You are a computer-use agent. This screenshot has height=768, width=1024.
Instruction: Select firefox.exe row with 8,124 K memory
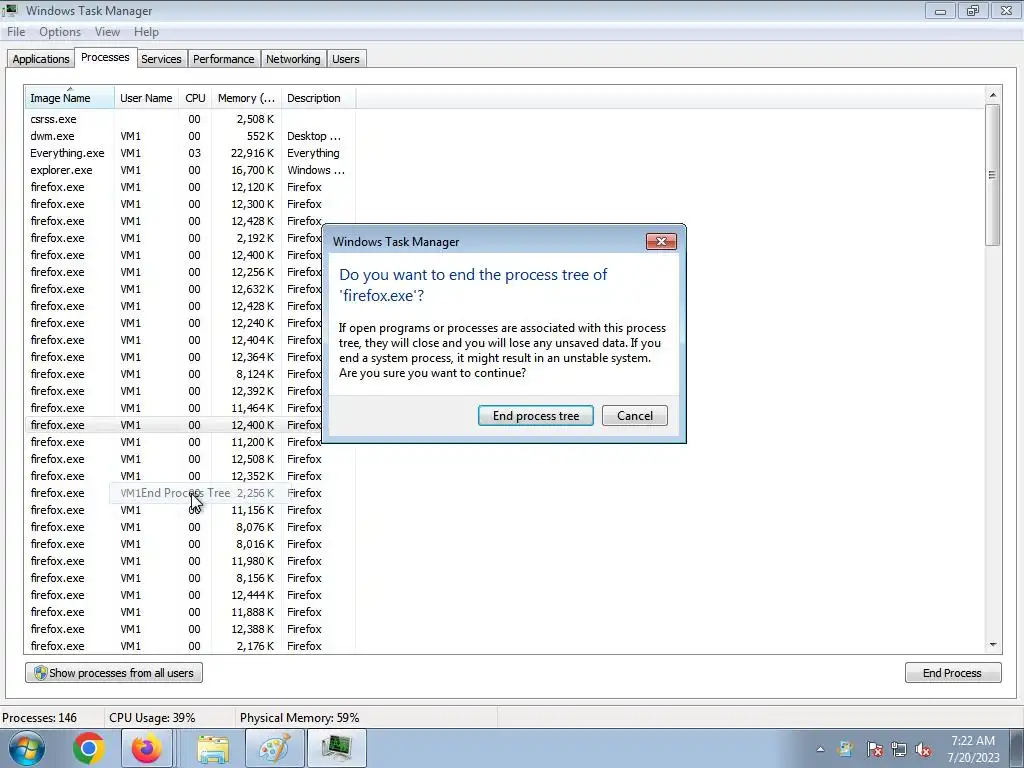[x=173, y=374]
